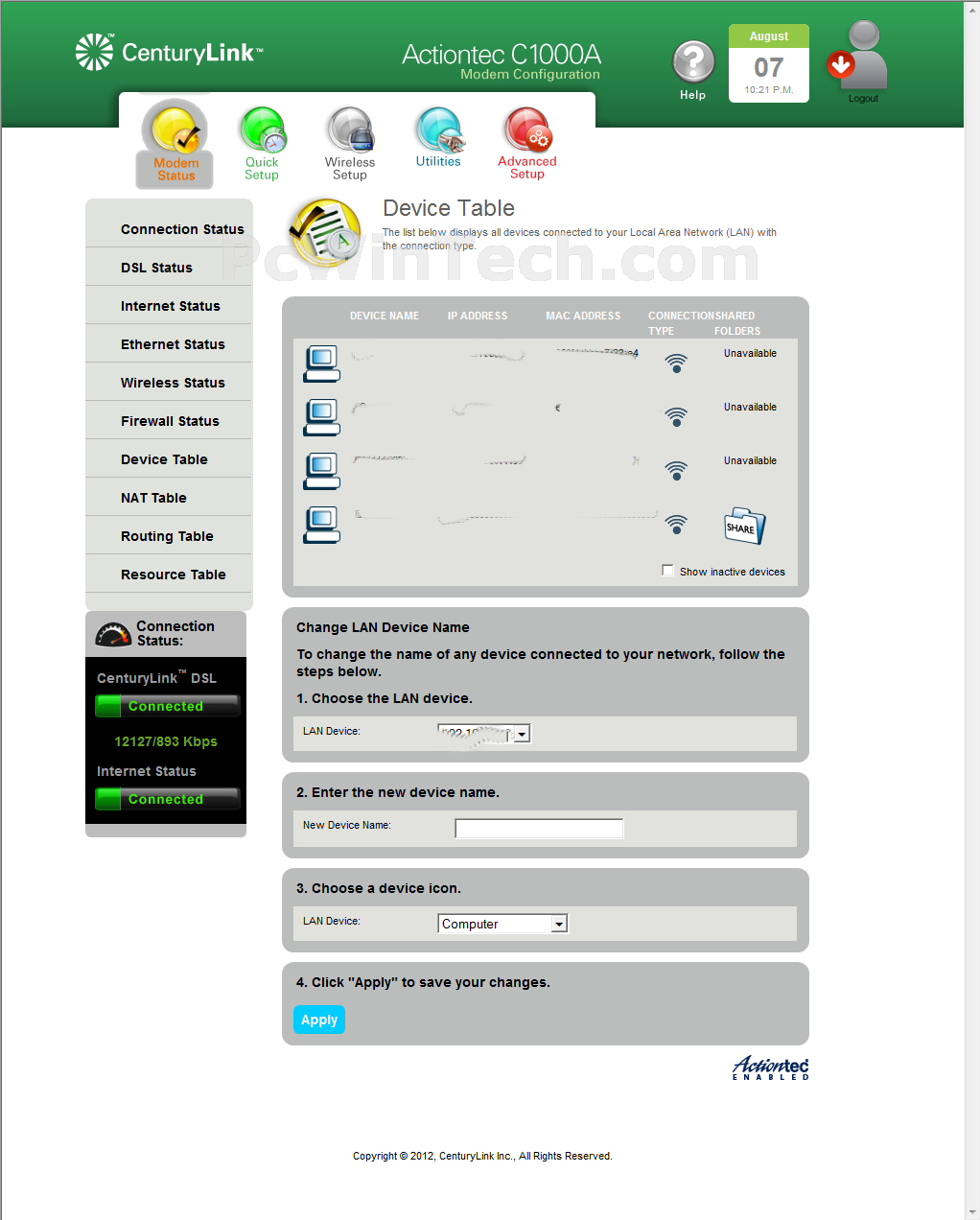Go to Ethernet Status page
Screen dimensions: 980x1220
(173, 344)
